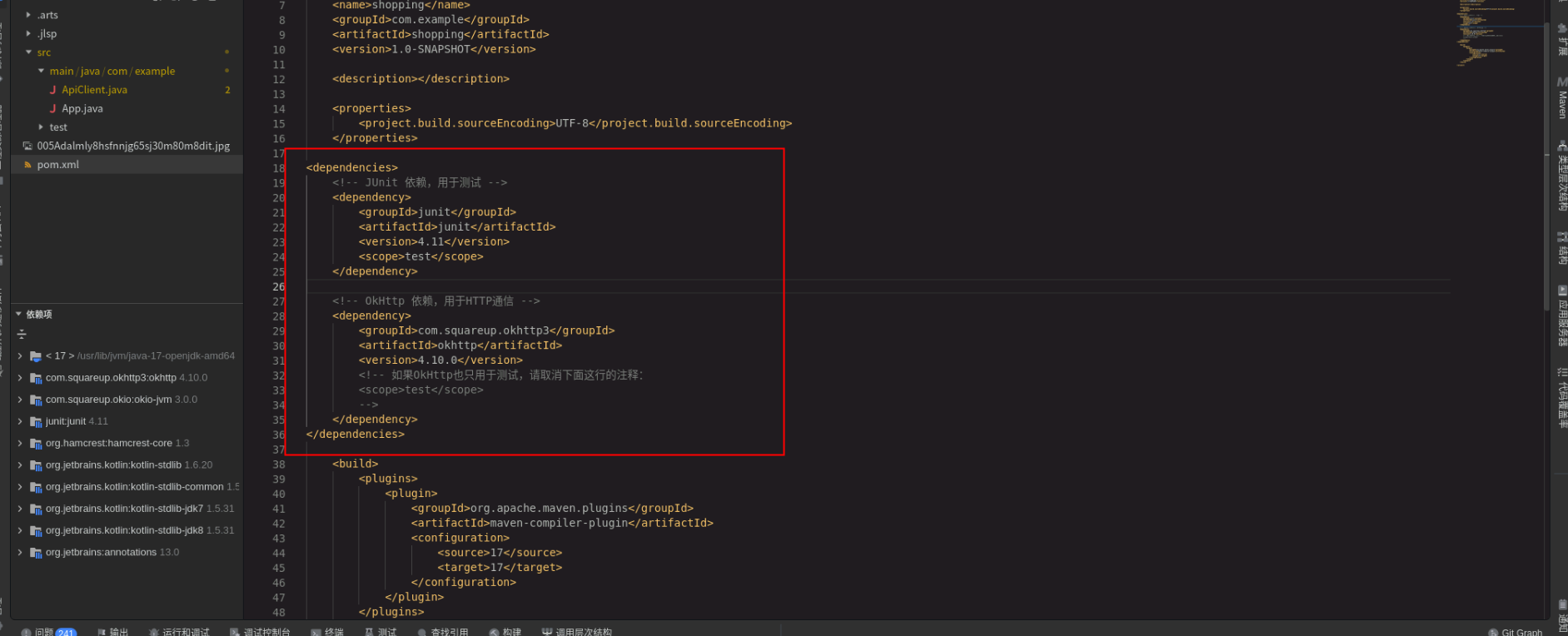Expand the kotlin-stdlib 1.6.20 dependency
This screenshot has height=636, width=1568.
click(x=20, y=465)
